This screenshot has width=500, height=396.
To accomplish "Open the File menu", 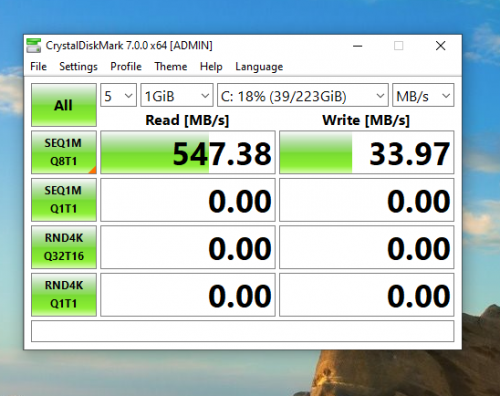I will pos(38,67).
